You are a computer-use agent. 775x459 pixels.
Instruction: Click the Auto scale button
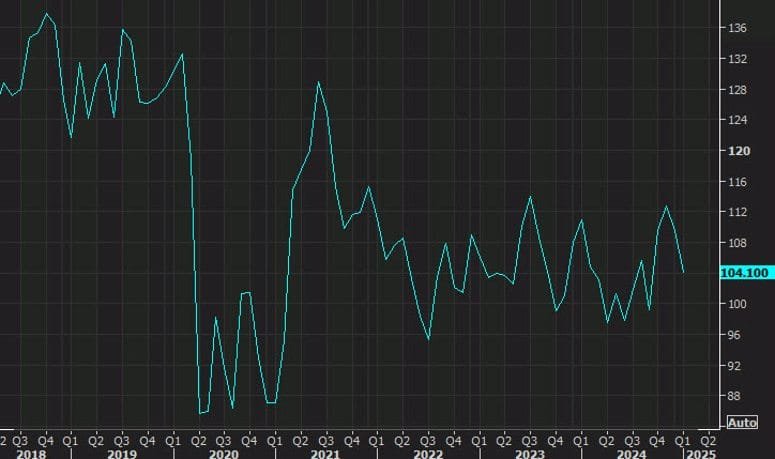[x=742, y=423]
